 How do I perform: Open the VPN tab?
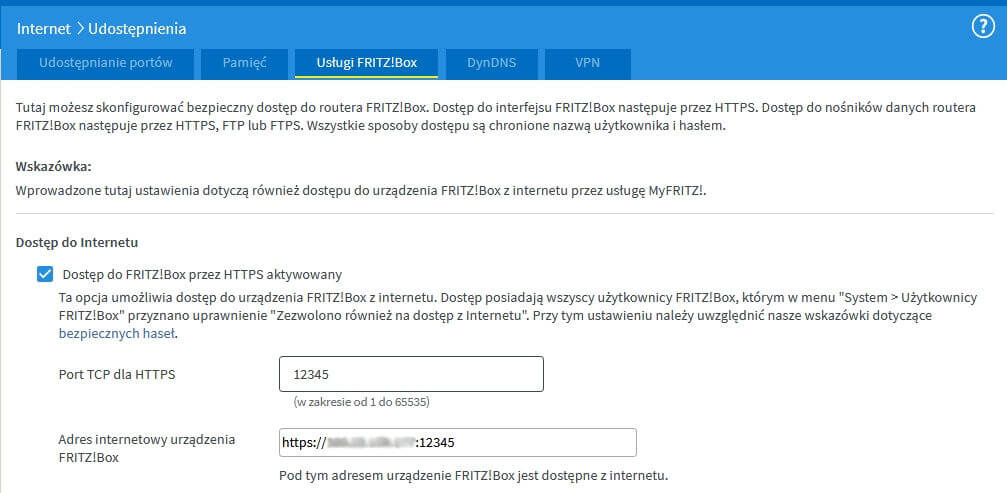(x=588, y=64)
